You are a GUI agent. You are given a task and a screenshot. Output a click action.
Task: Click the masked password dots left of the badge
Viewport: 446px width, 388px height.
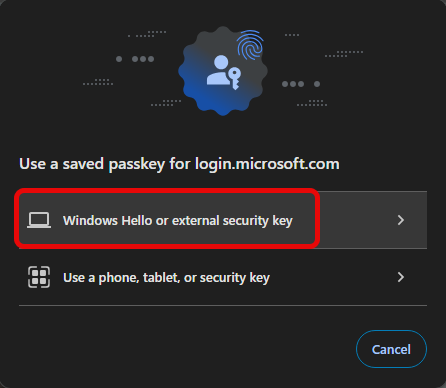pos(135,59)
